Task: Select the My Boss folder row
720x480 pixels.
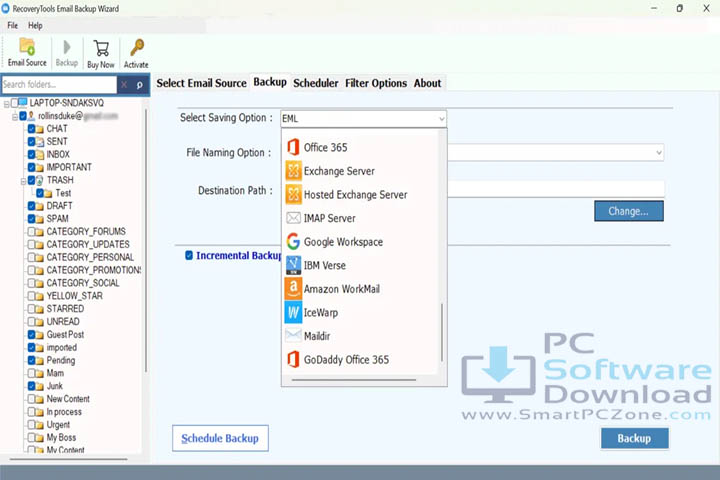Action: click(x=61, y=437)
